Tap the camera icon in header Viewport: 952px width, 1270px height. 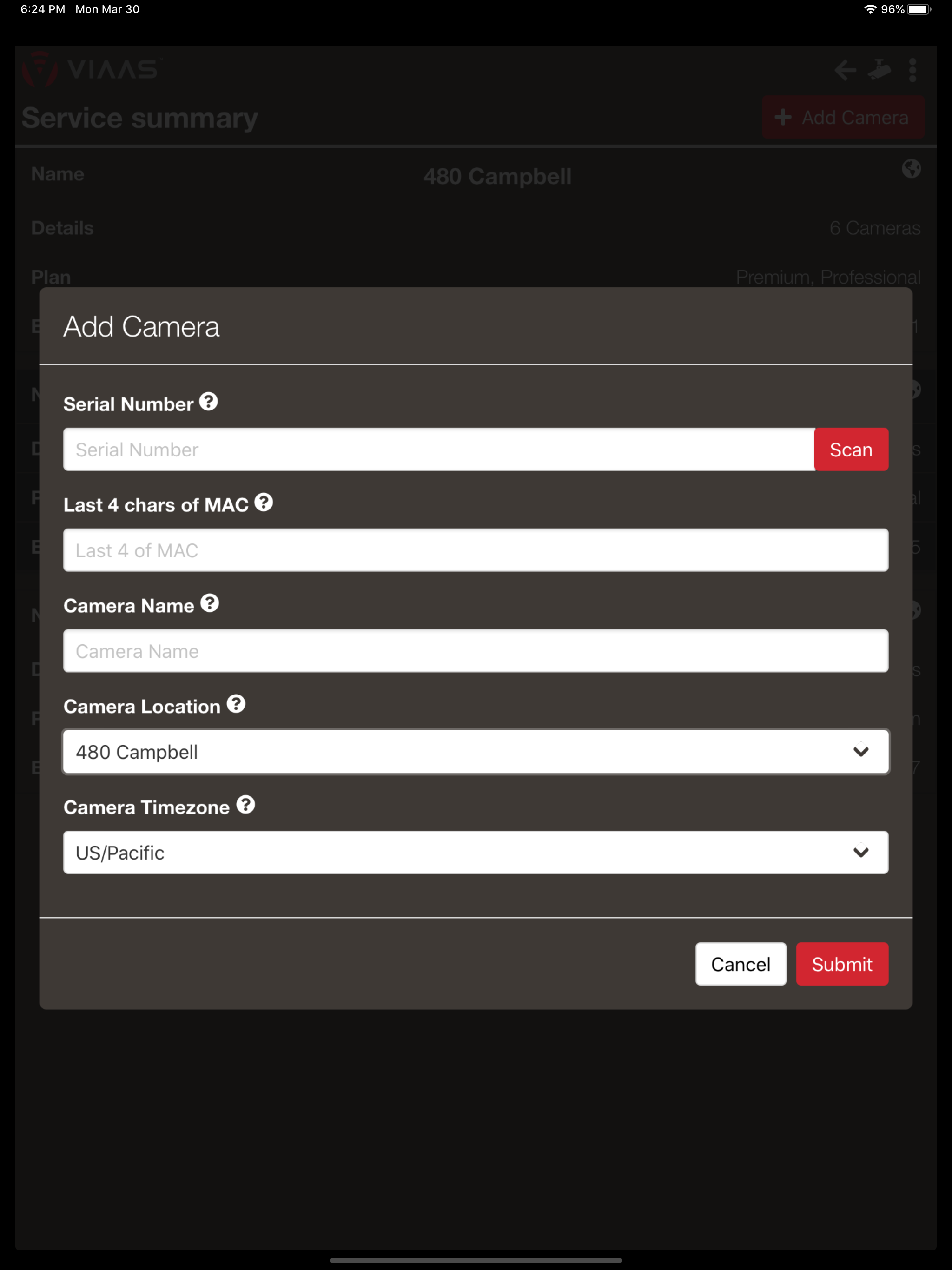coord(879,70)
